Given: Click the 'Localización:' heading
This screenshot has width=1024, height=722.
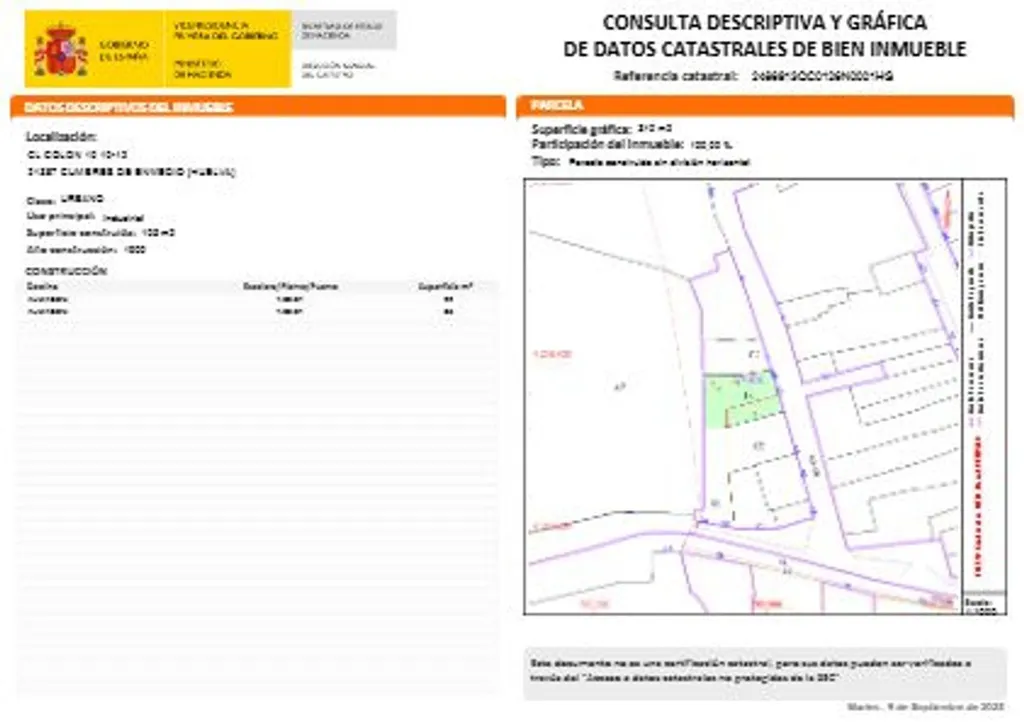Looking at the screenshot, I should (61, 136).
